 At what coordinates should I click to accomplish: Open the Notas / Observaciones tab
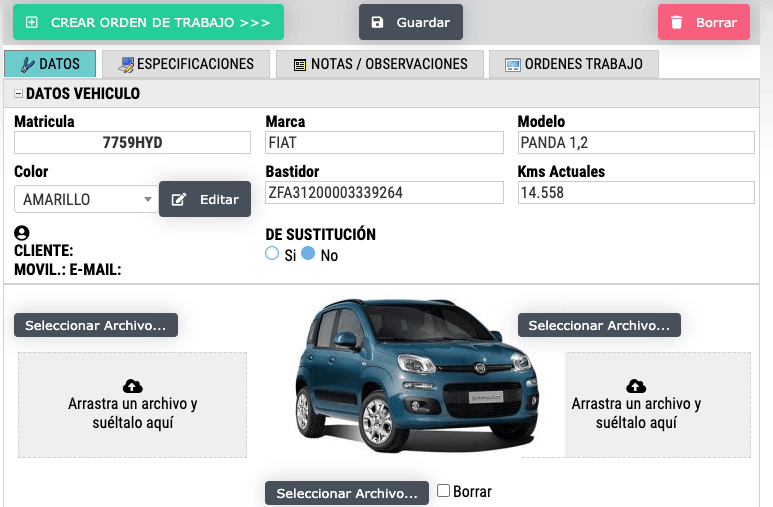pyautogui.click(x=379, y=64)
